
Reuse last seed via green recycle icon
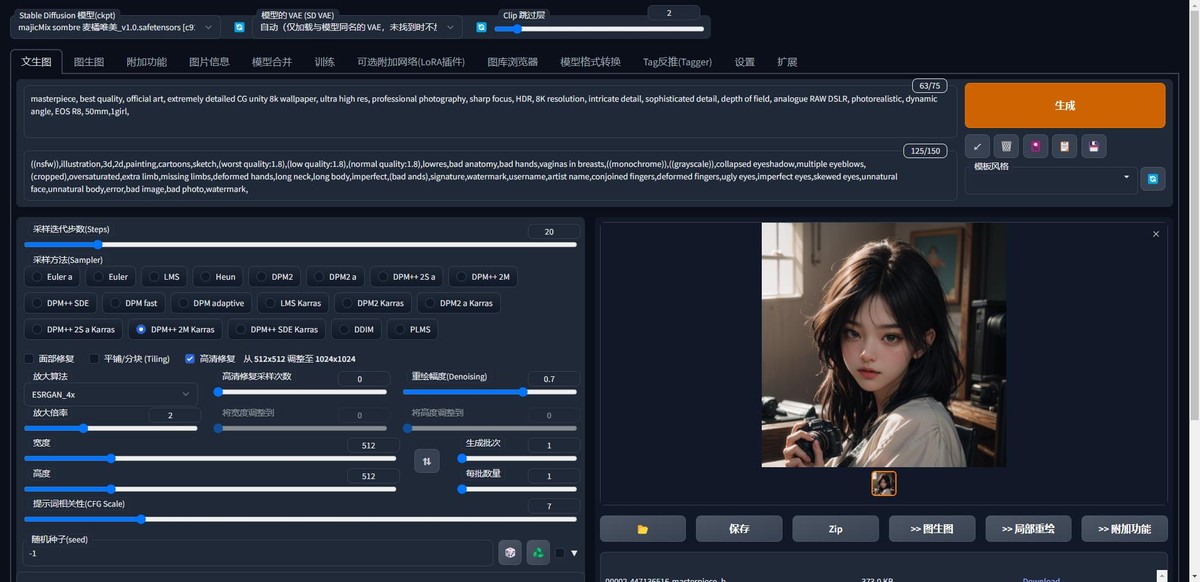(538, 552)
